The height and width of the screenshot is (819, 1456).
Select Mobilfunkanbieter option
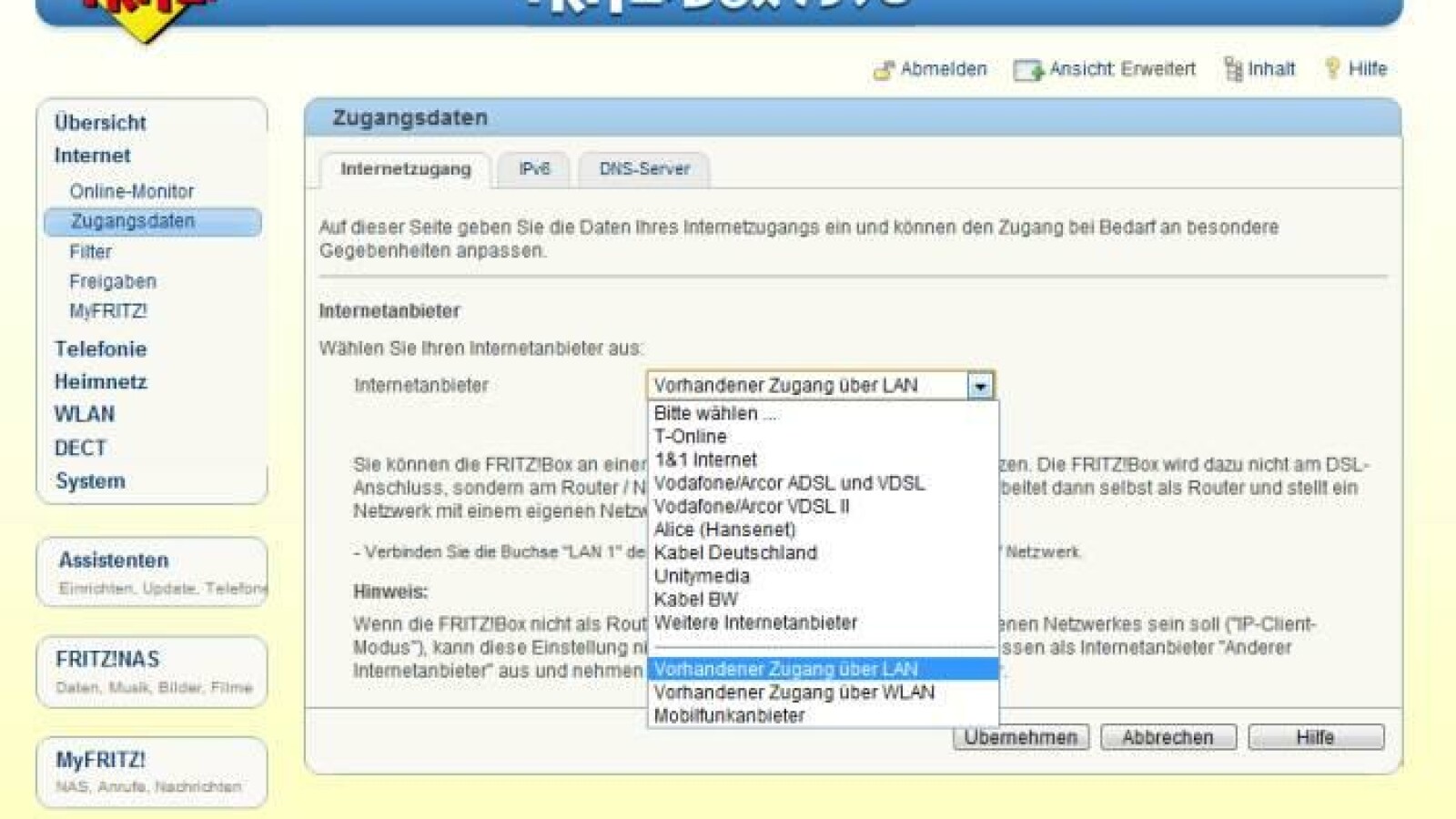pyautogui.click(x=823, y=715)
